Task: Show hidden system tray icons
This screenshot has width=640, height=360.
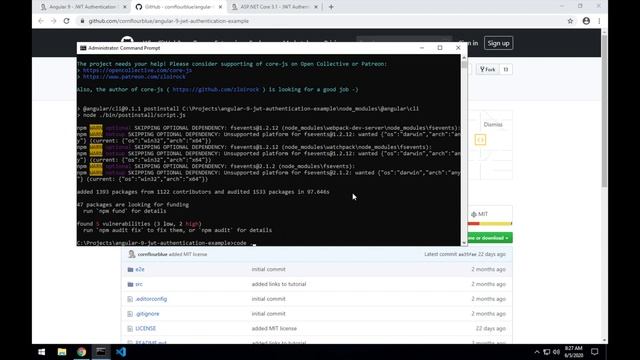Action: tap(537, 352)
